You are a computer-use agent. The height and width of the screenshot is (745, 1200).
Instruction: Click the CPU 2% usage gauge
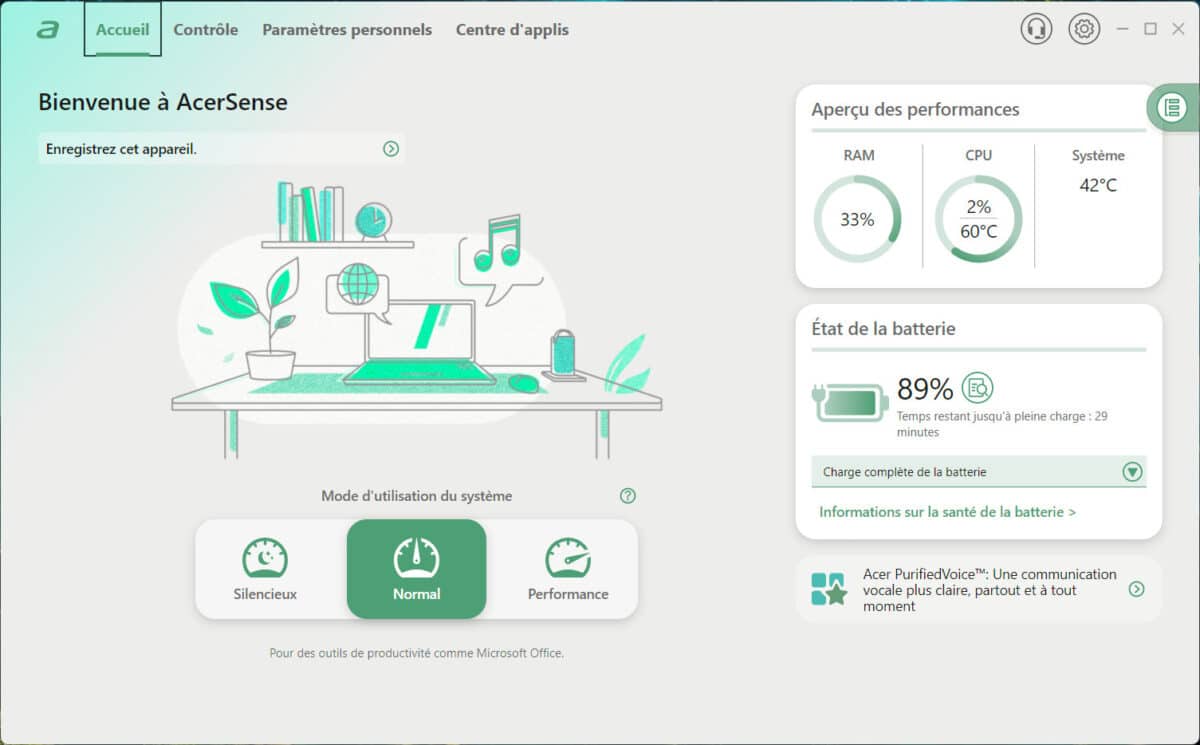point(978,219)
